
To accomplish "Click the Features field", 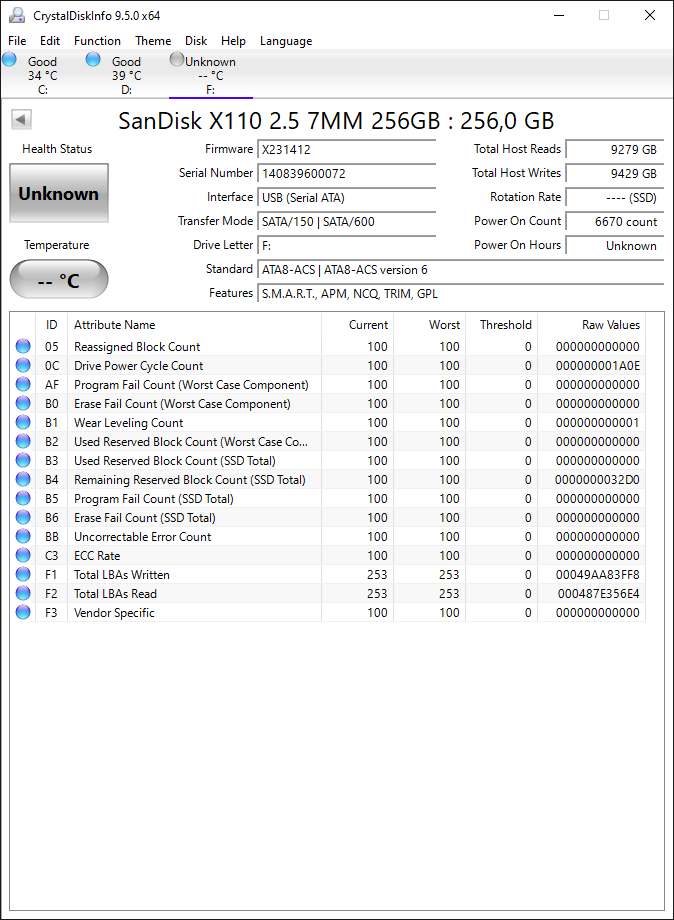I will pyautogui.click(x=460, y=294).
